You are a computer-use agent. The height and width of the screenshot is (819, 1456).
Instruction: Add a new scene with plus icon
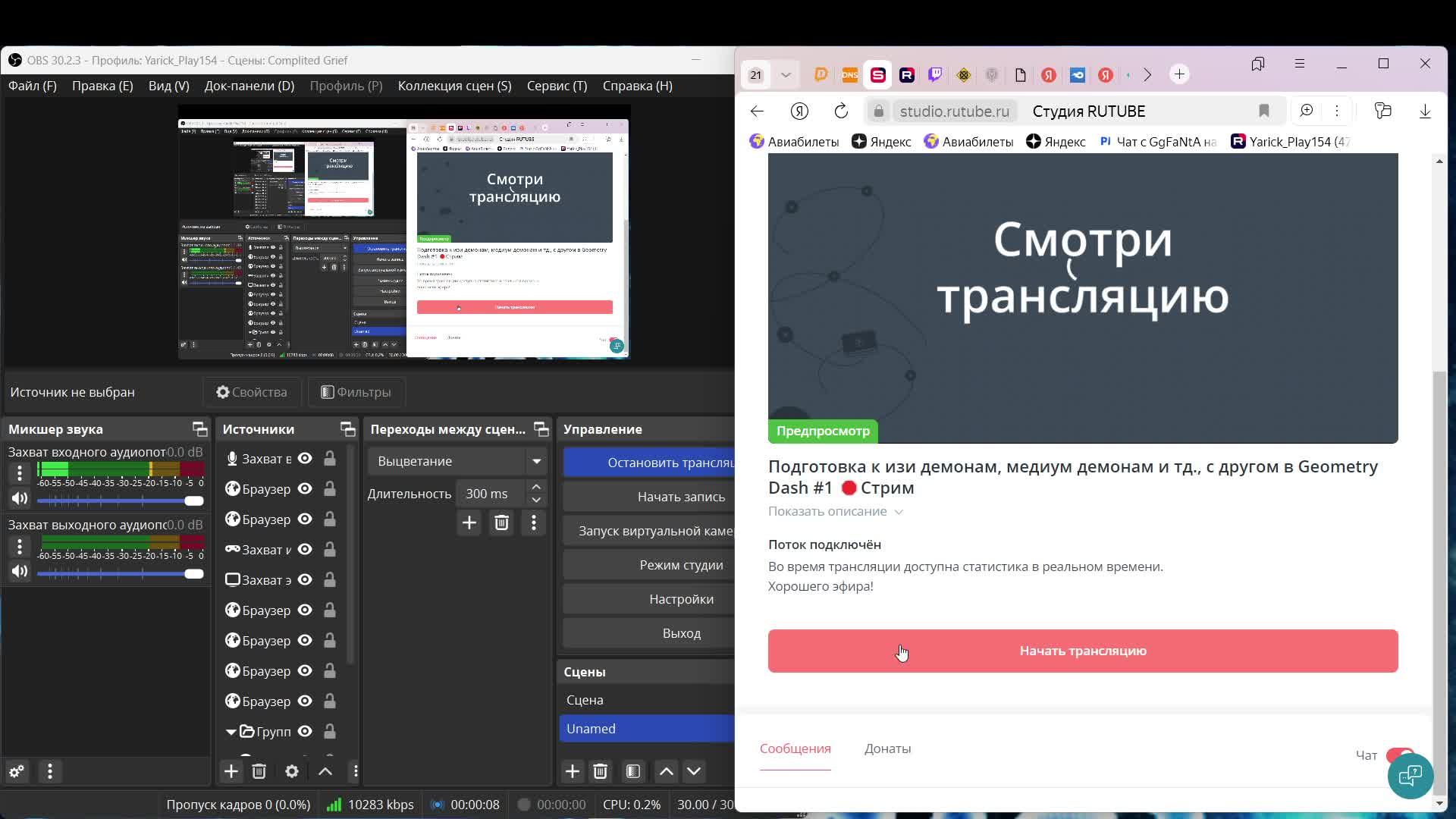(x=573, y=771)
